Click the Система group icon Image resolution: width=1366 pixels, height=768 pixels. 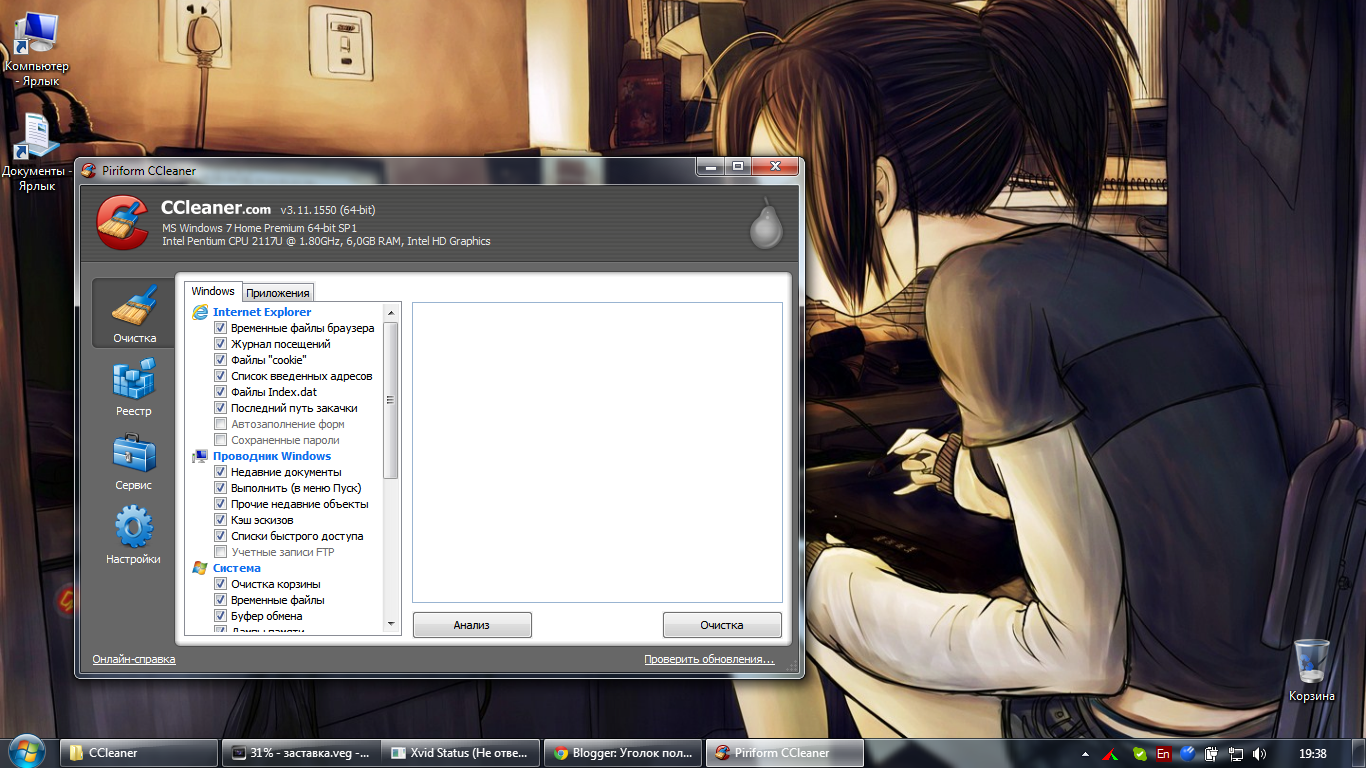click(x=200, y=568)
